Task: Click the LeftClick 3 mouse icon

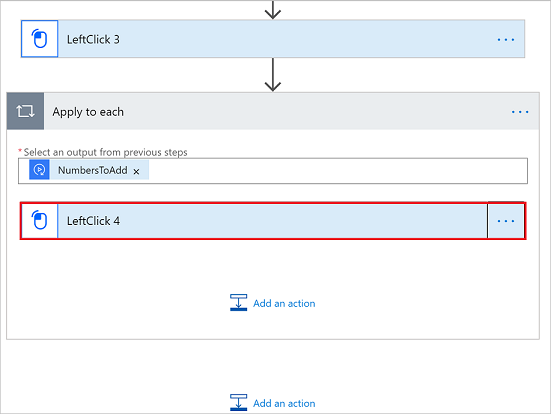Action: [39, 39]
